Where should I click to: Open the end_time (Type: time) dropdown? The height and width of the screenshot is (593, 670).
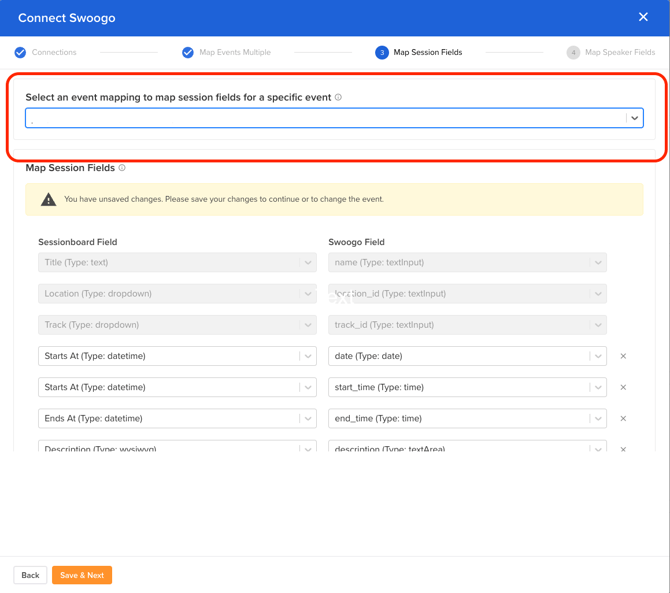[467, 418]
